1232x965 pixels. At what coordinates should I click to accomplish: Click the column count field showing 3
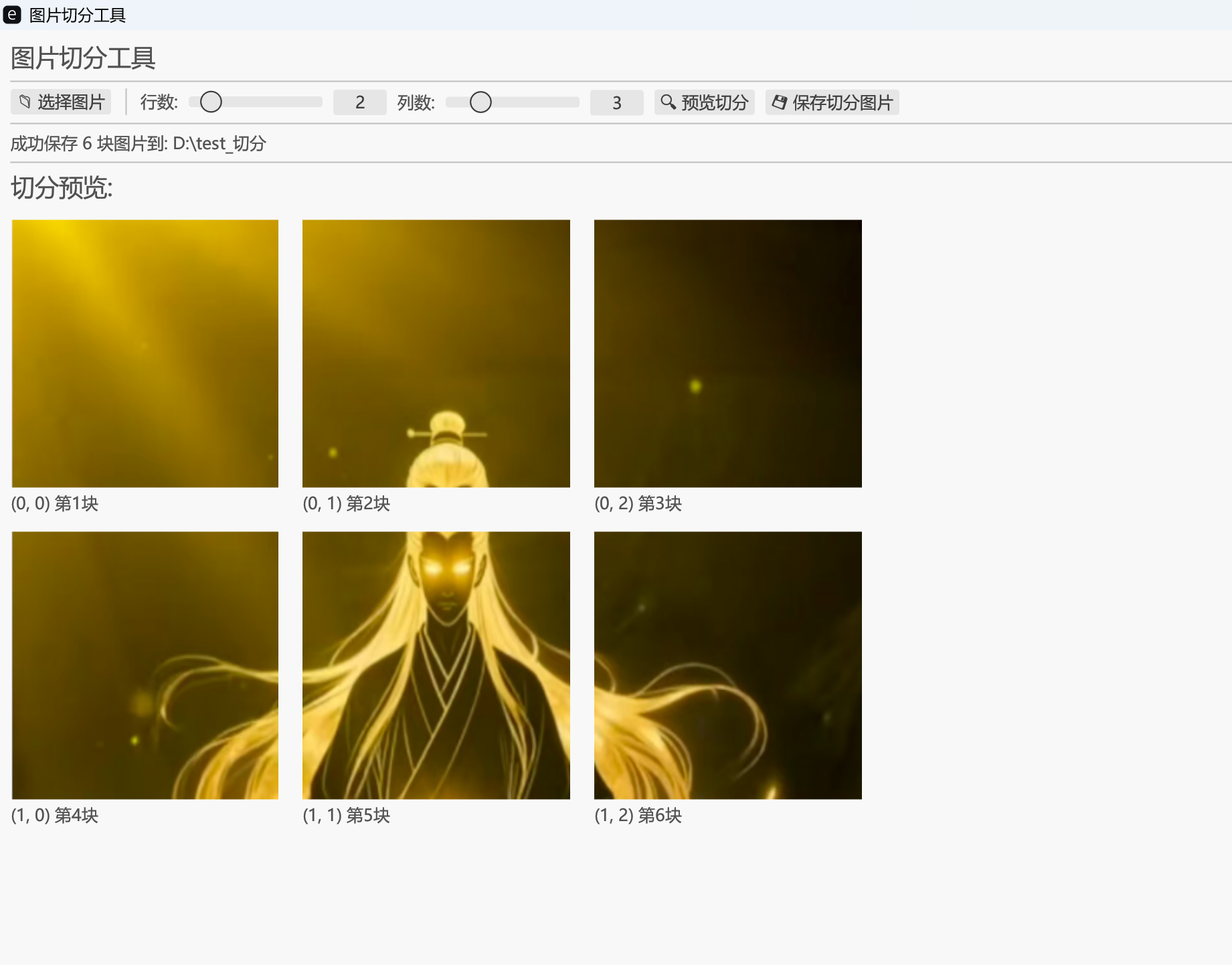pos(617,102)
